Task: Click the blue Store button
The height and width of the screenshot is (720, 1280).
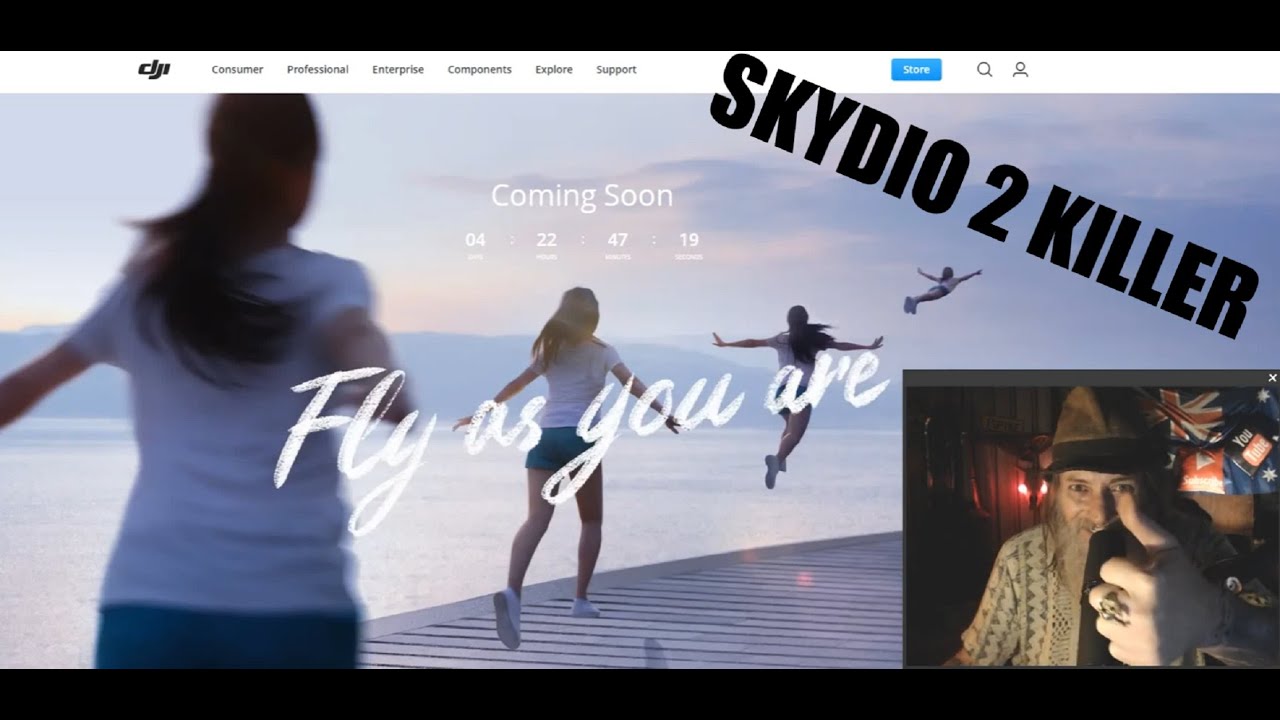Action: tap(916, 69)
